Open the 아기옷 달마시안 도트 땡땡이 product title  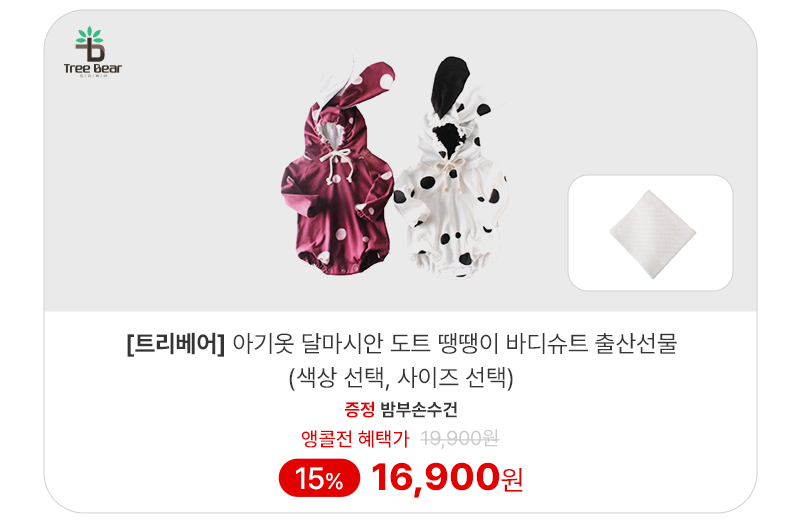[x=402, y=343]
